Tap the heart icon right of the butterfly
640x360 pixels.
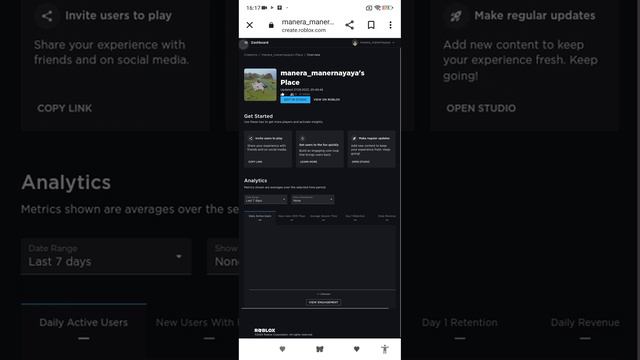[x=356, y=349]
